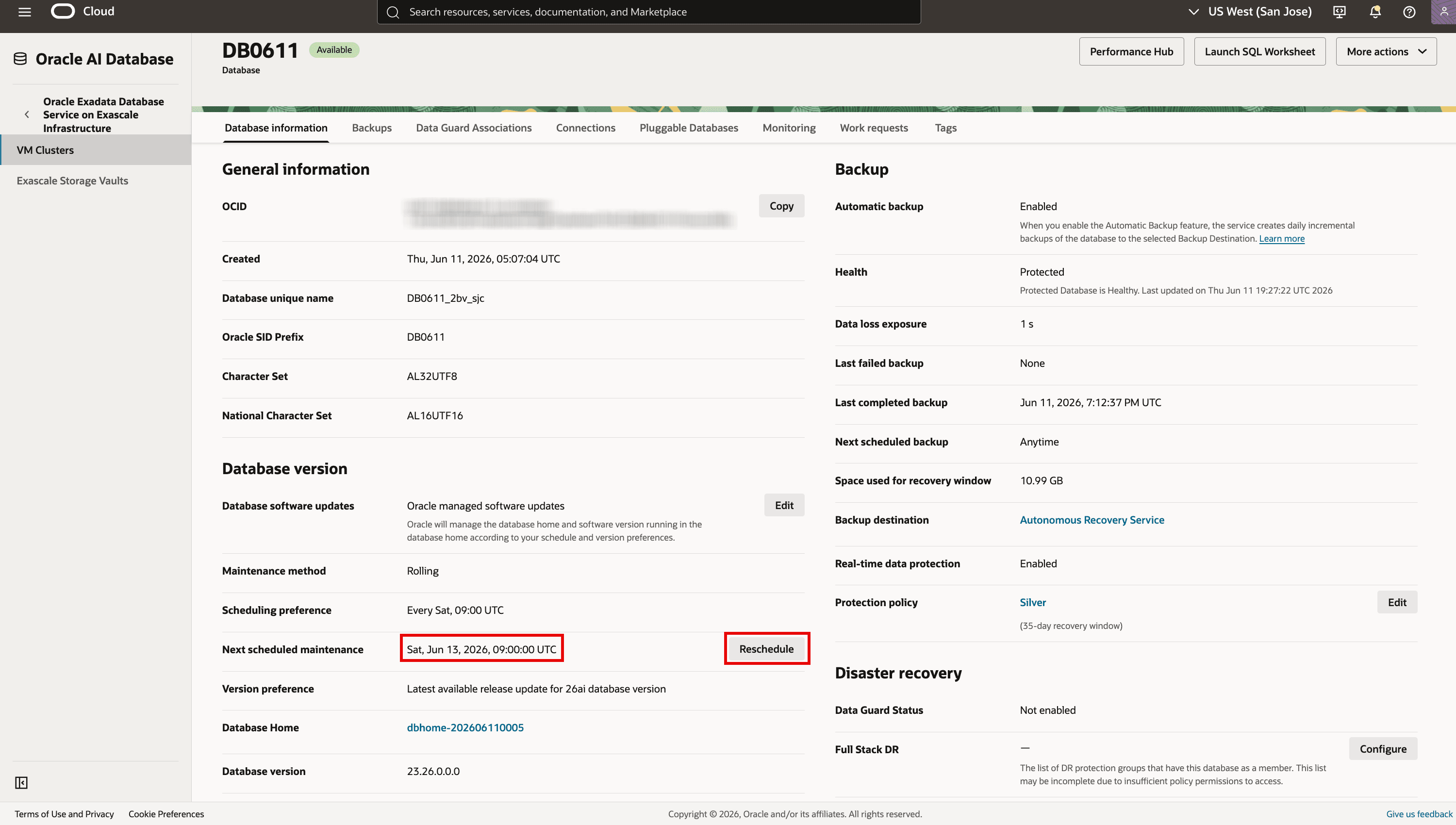This screenshot has height=825, width=1456.
Task: Edit the Protection policy
Action: click(1397, 602)
